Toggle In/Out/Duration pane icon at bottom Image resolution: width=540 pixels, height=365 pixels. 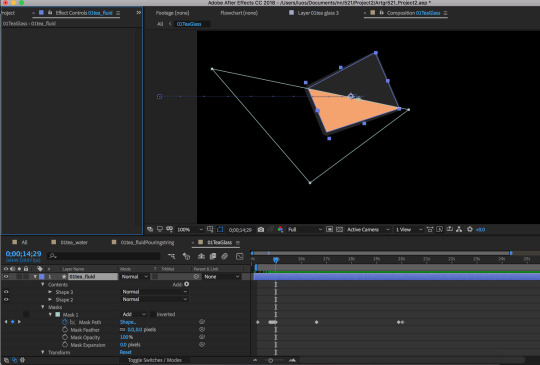[22, 360]
